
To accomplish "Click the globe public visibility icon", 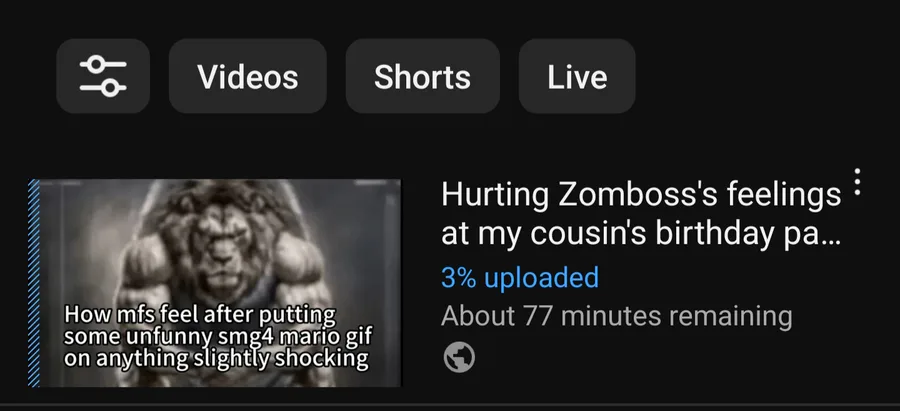I will click(x=459, y=357).
